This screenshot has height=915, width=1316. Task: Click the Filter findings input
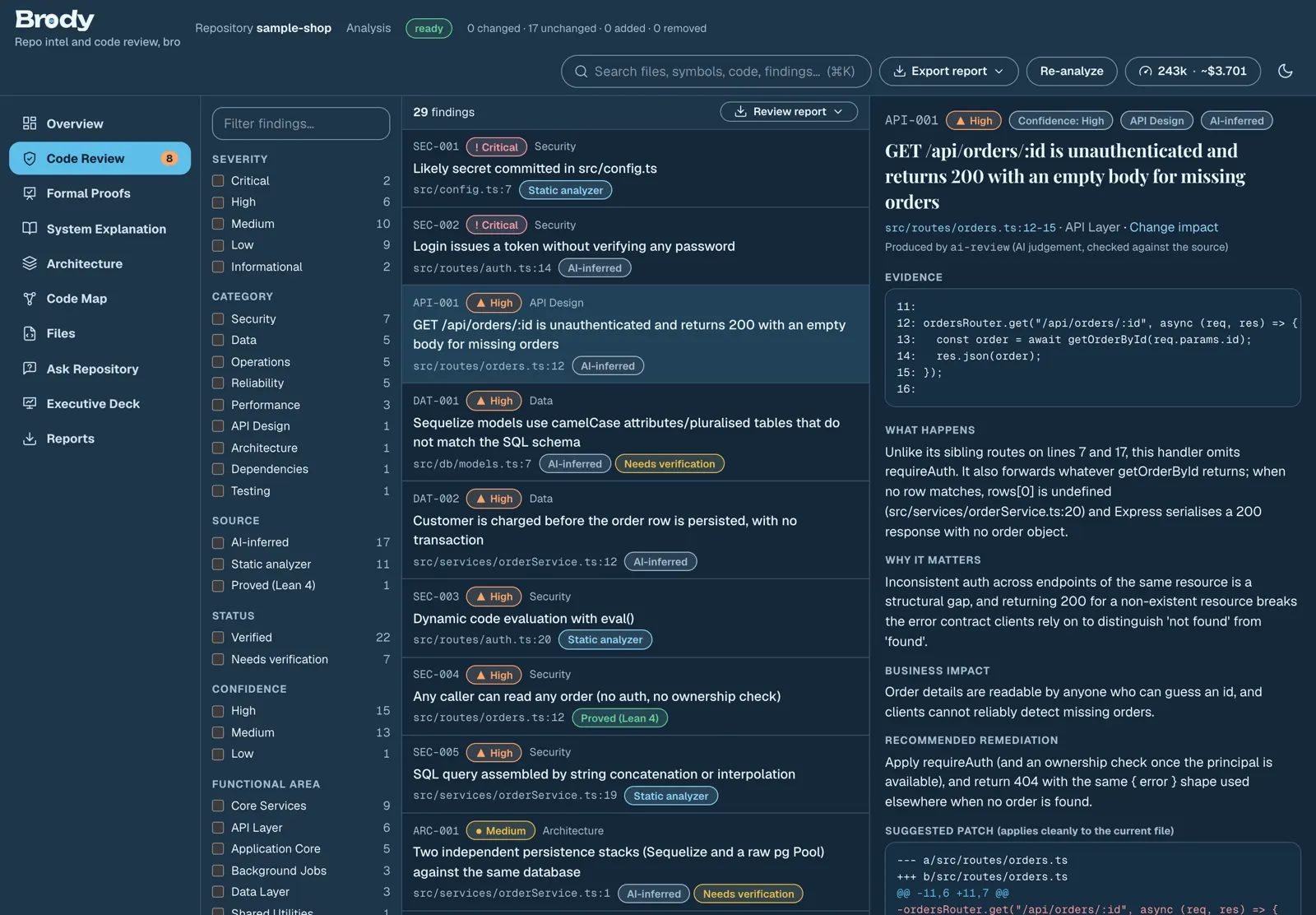coord(301,123)
